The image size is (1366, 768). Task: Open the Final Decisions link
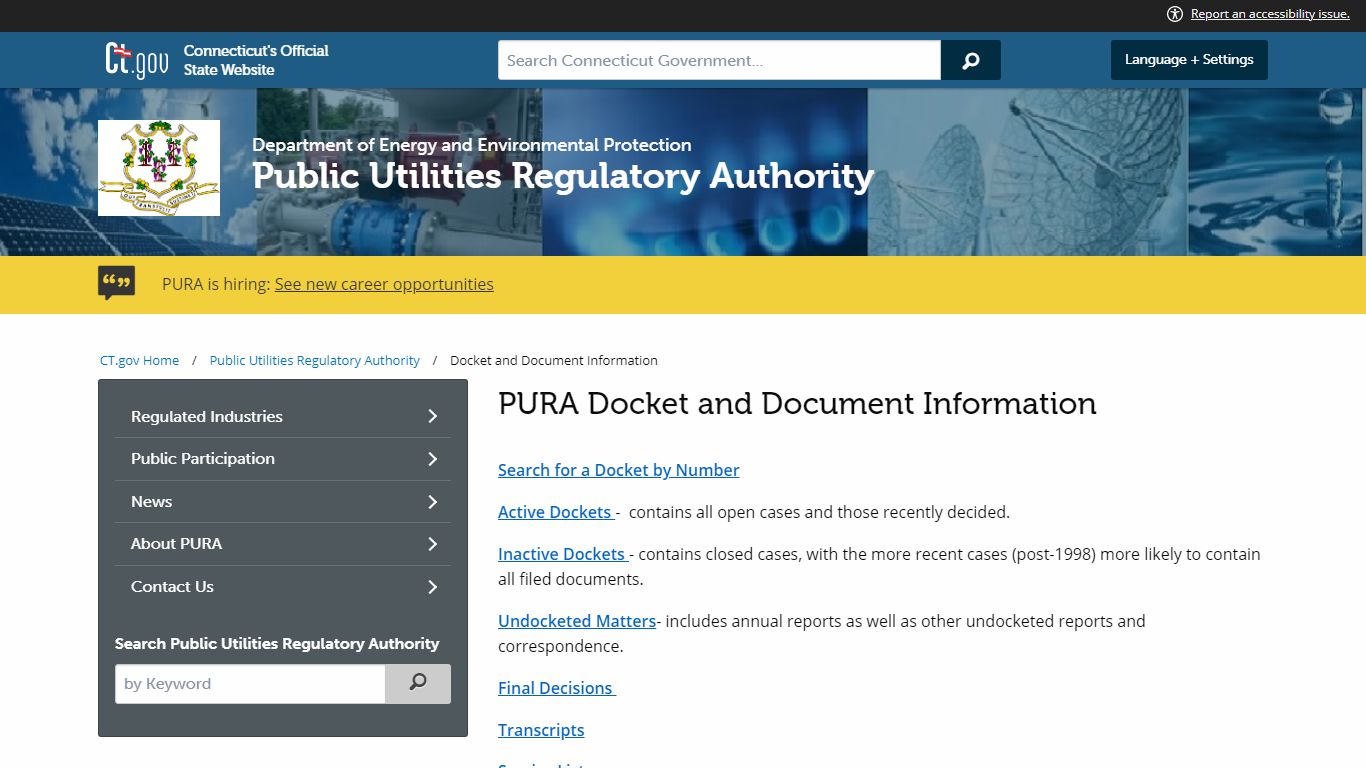(x=556, y=688)
